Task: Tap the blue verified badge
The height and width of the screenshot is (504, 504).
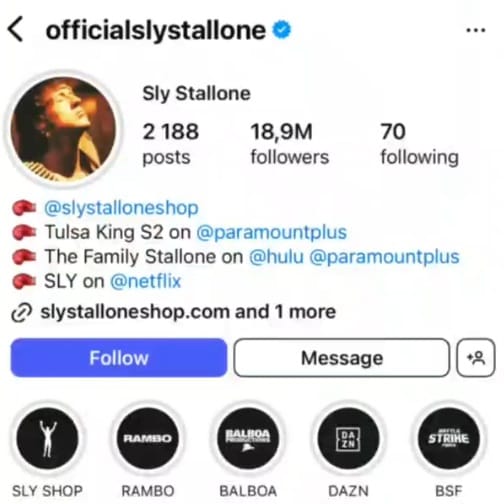Action: (282, 30)
